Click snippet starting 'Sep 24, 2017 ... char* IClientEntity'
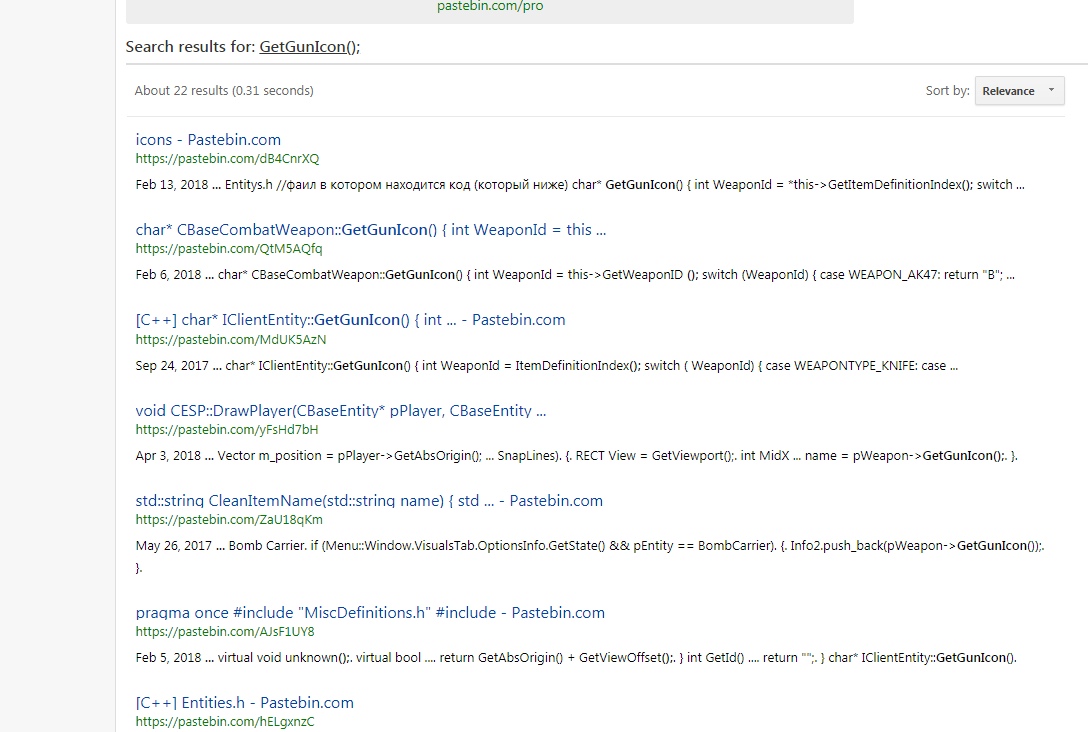The height and width of the screenshot is (732, 1088). 546,366
